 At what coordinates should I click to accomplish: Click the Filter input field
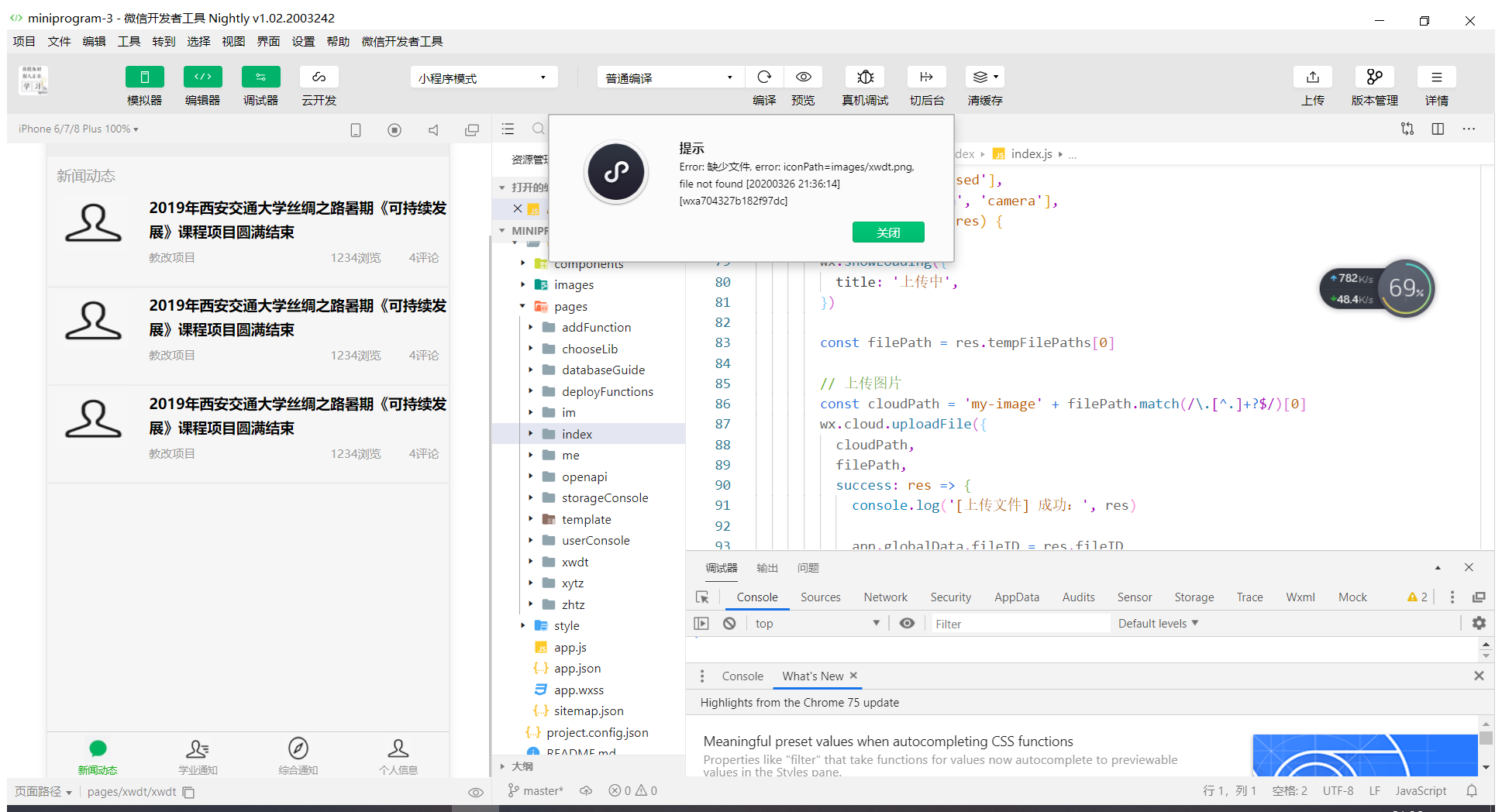tap(1019, 624)
